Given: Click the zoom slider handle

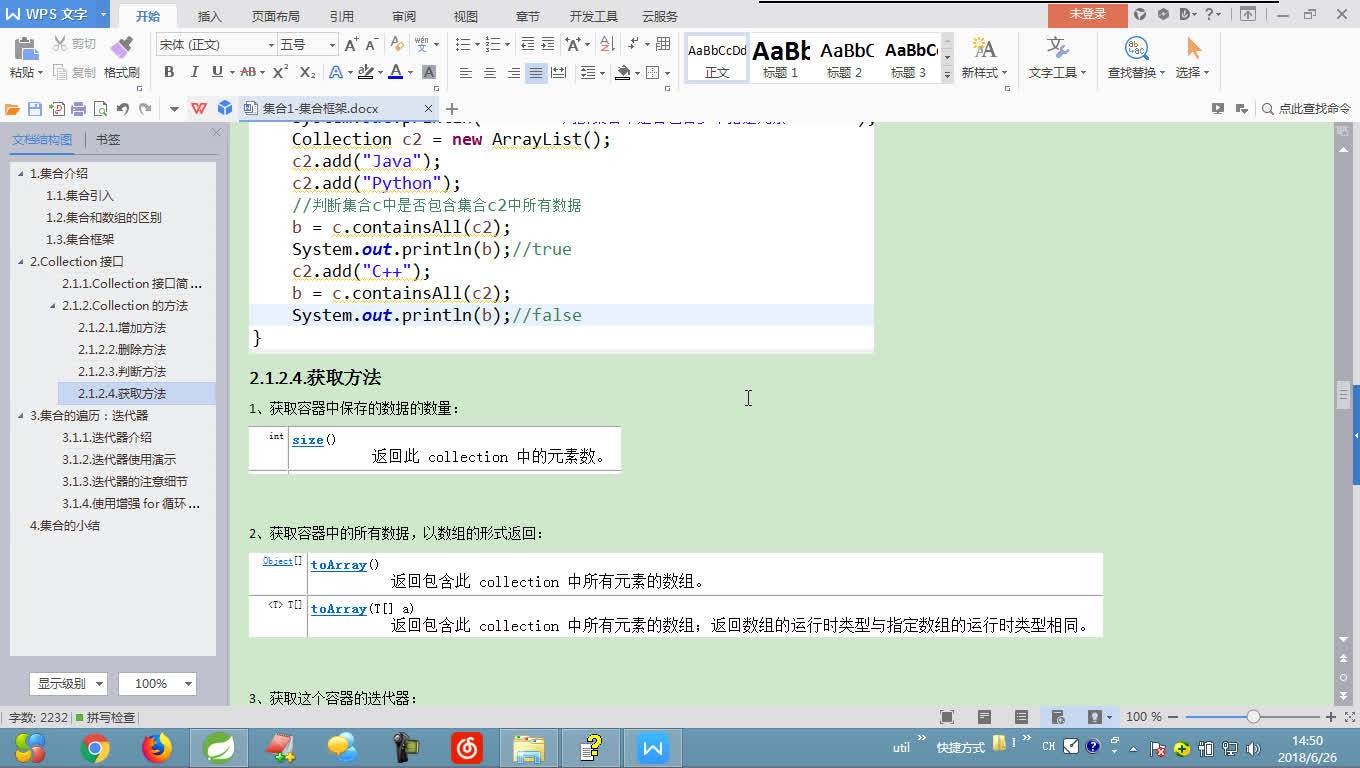Looking at the screenshot, I should coord(1253,717).
